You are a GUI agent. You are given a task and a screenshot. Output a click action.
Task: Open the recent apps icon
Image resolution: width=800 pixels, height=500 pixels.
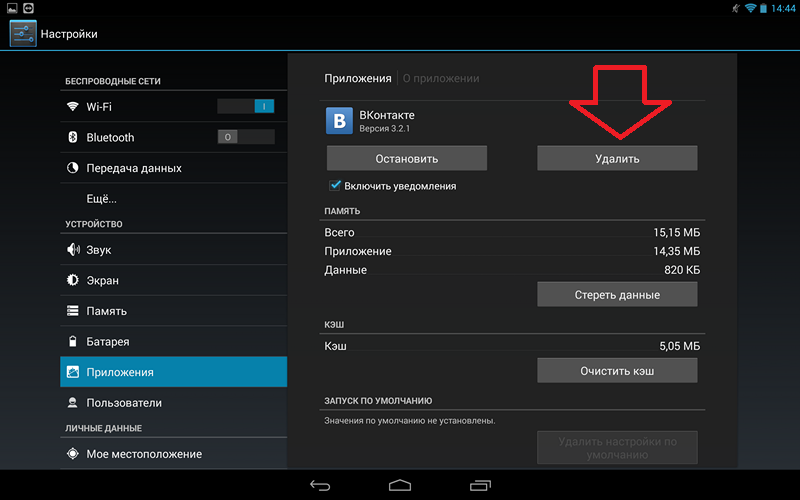pyautogui.click(x=480, y=485)
